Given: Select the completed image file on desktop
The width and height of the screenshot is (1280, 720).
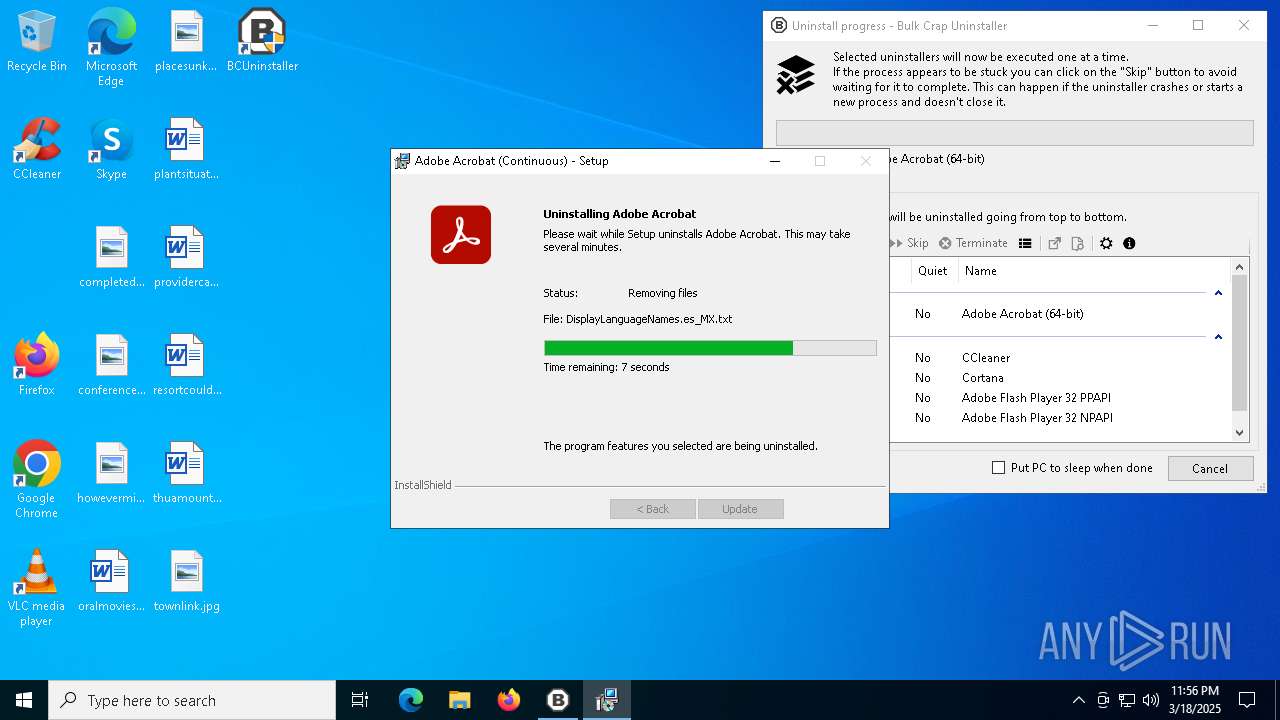Looking at the screenshot, I should coord(112,258).
